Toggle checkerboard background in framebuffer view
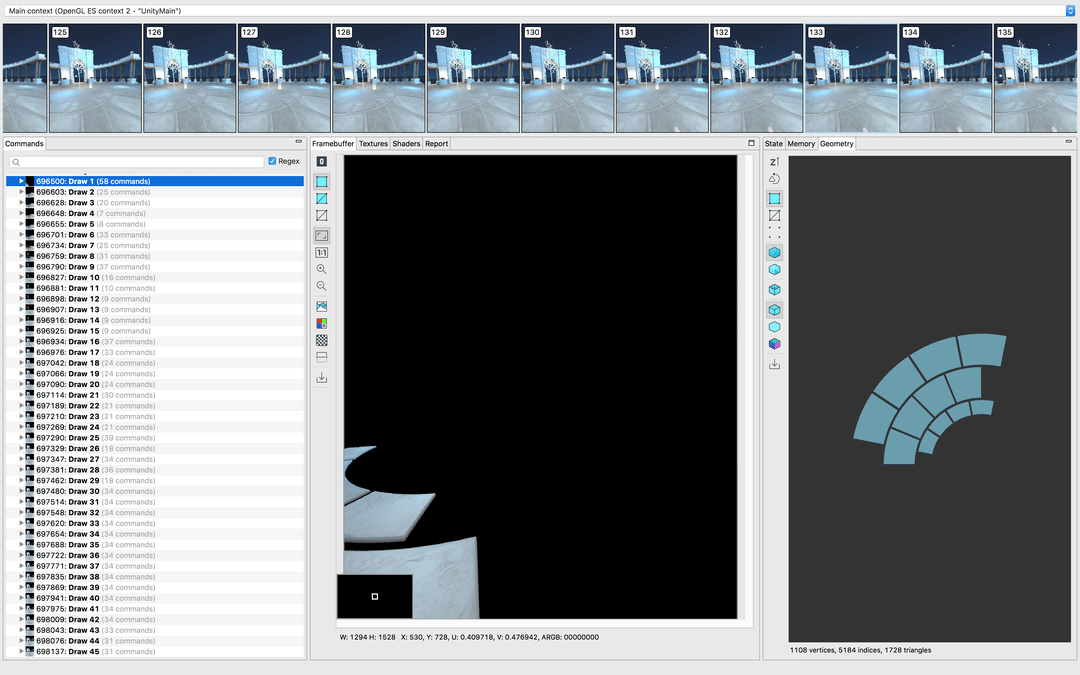 [321, 340]
